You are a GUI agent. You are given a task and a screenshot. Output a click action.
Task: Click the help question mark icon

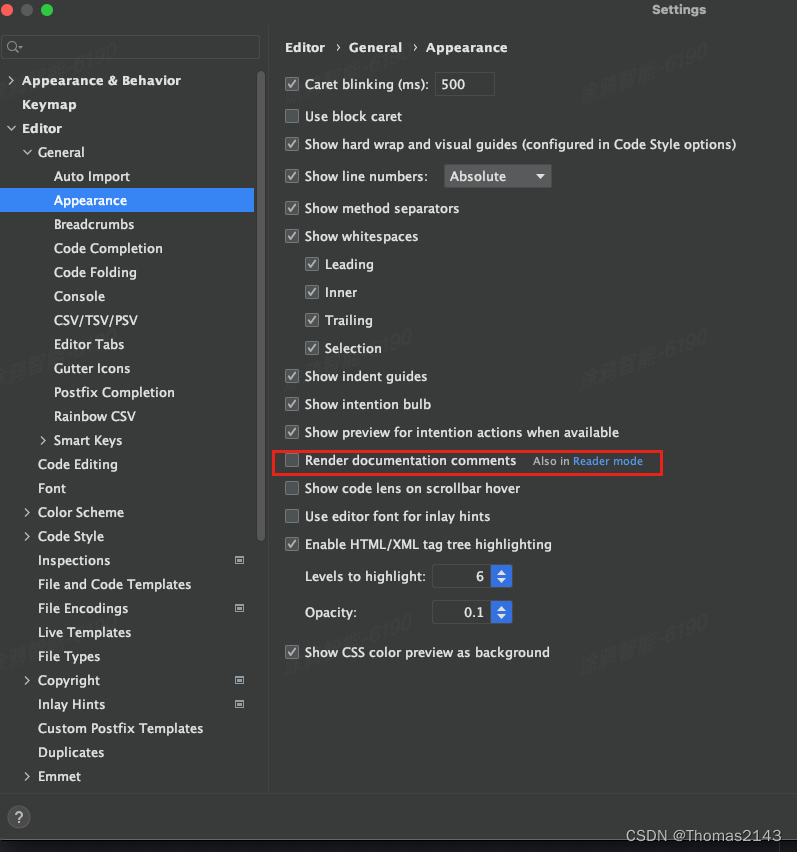coord(18,817)
